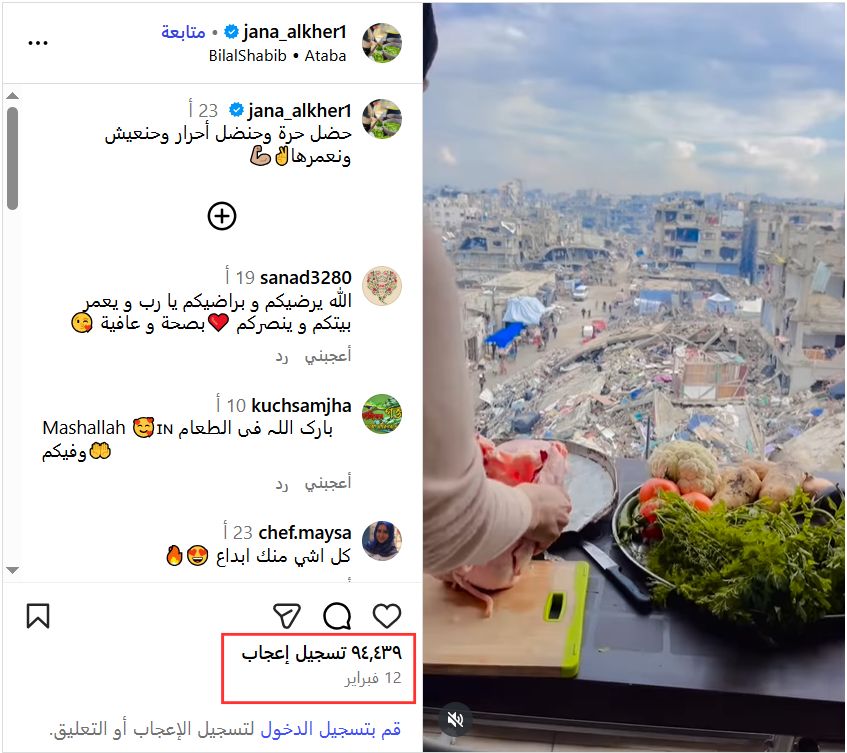Open jana_alkher1 profile picture in header

click(382, 43)
